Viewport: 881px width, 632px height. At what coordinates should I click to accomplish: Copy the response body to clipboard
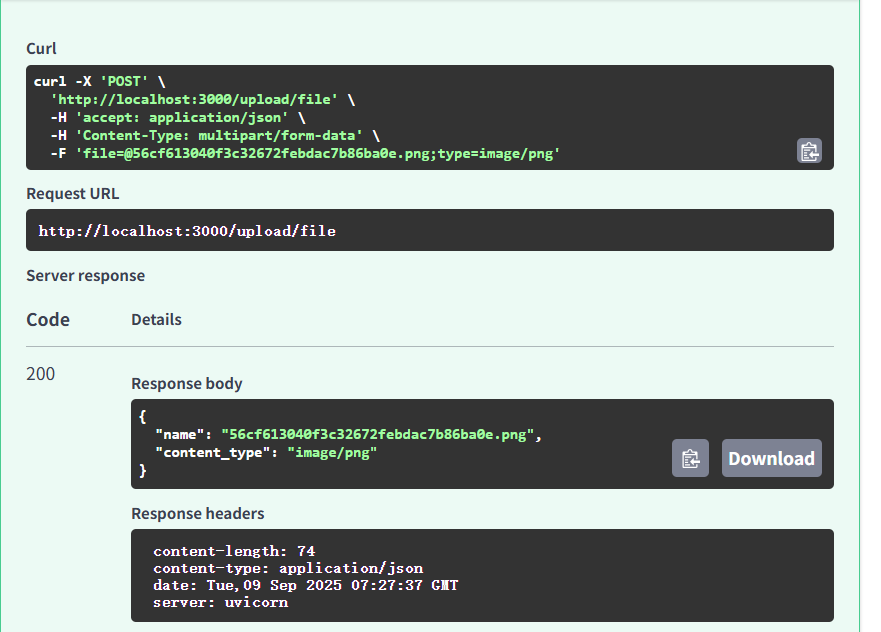pyautogui.click(x=690, y=458)
